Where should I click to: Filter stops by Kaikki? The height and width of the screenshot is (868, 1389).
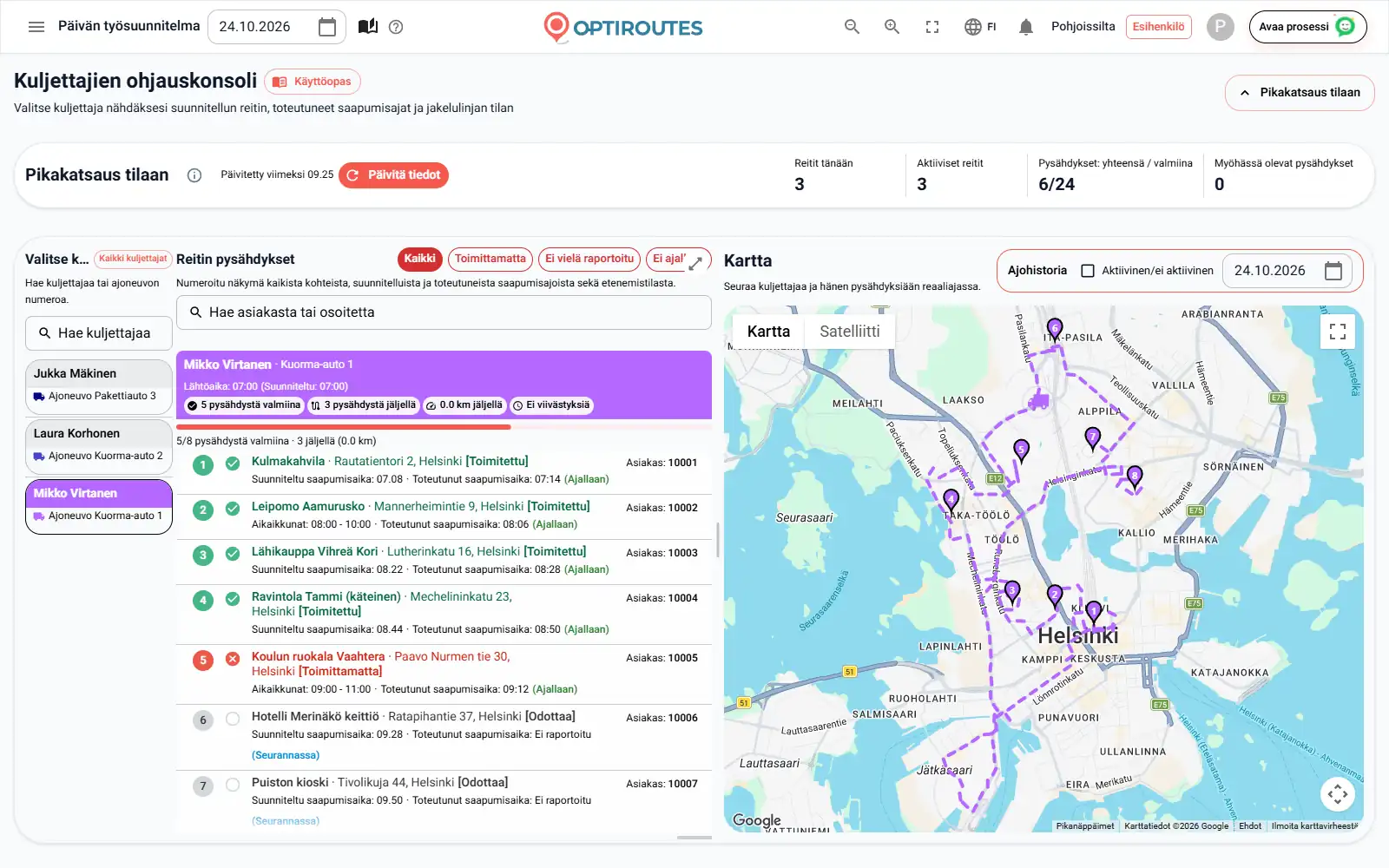coord(419,259)
